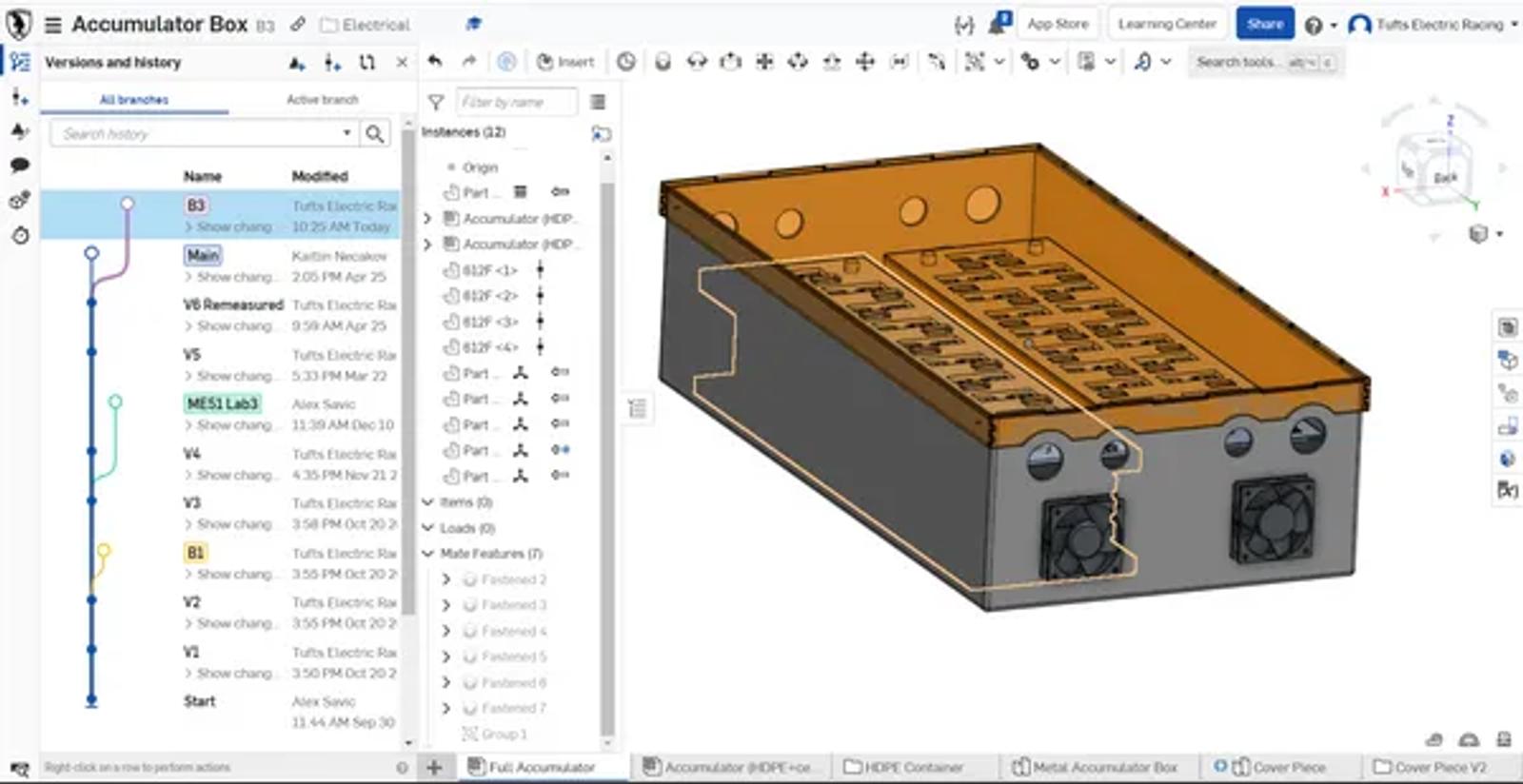Viewport: 1523px width, 784px height.
Task: Expand Show changes under V5
Action: [x=228, y=376]
